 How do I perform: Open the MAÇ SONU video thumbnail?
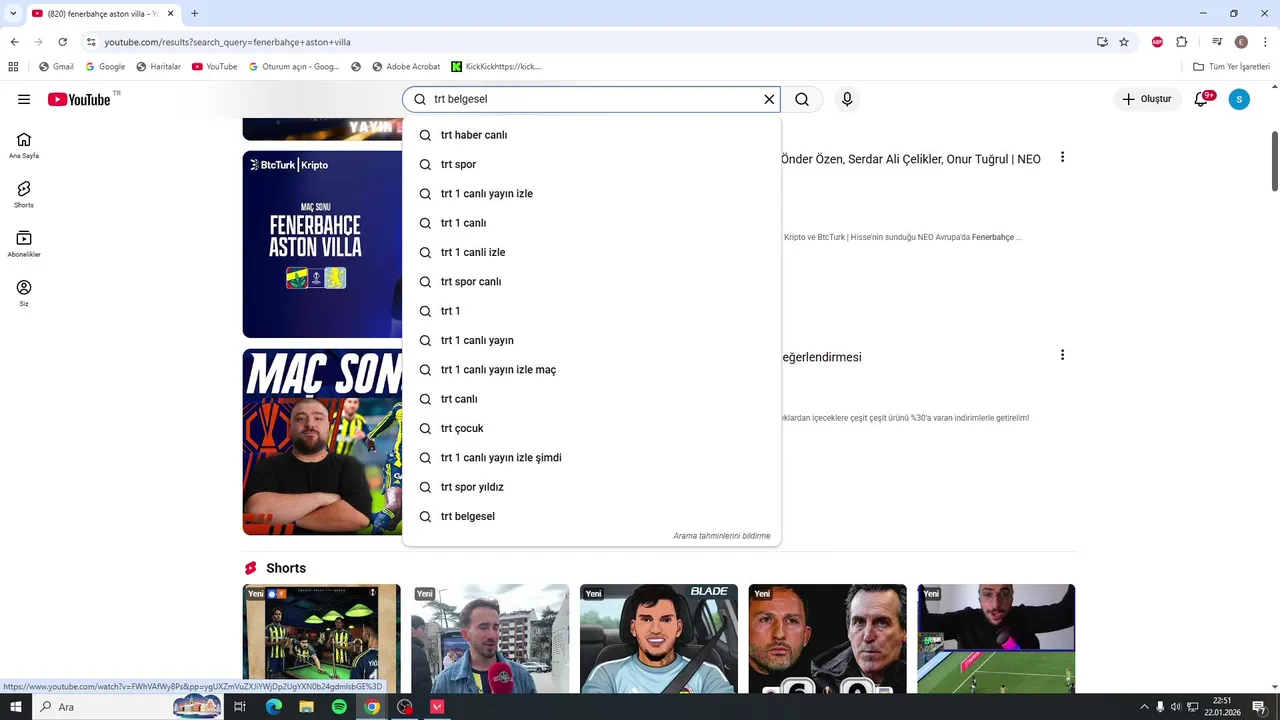[x=322, y=442]
